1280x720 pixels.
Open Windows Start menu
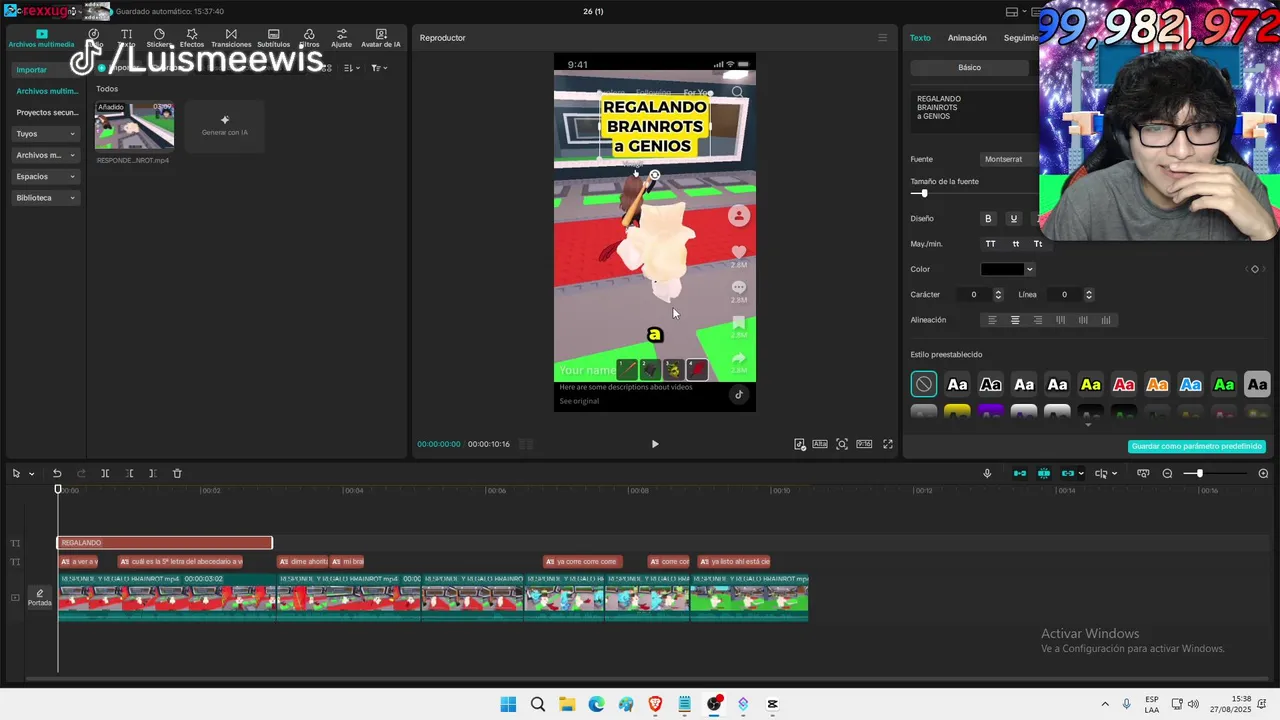click(x=508, y=704)
